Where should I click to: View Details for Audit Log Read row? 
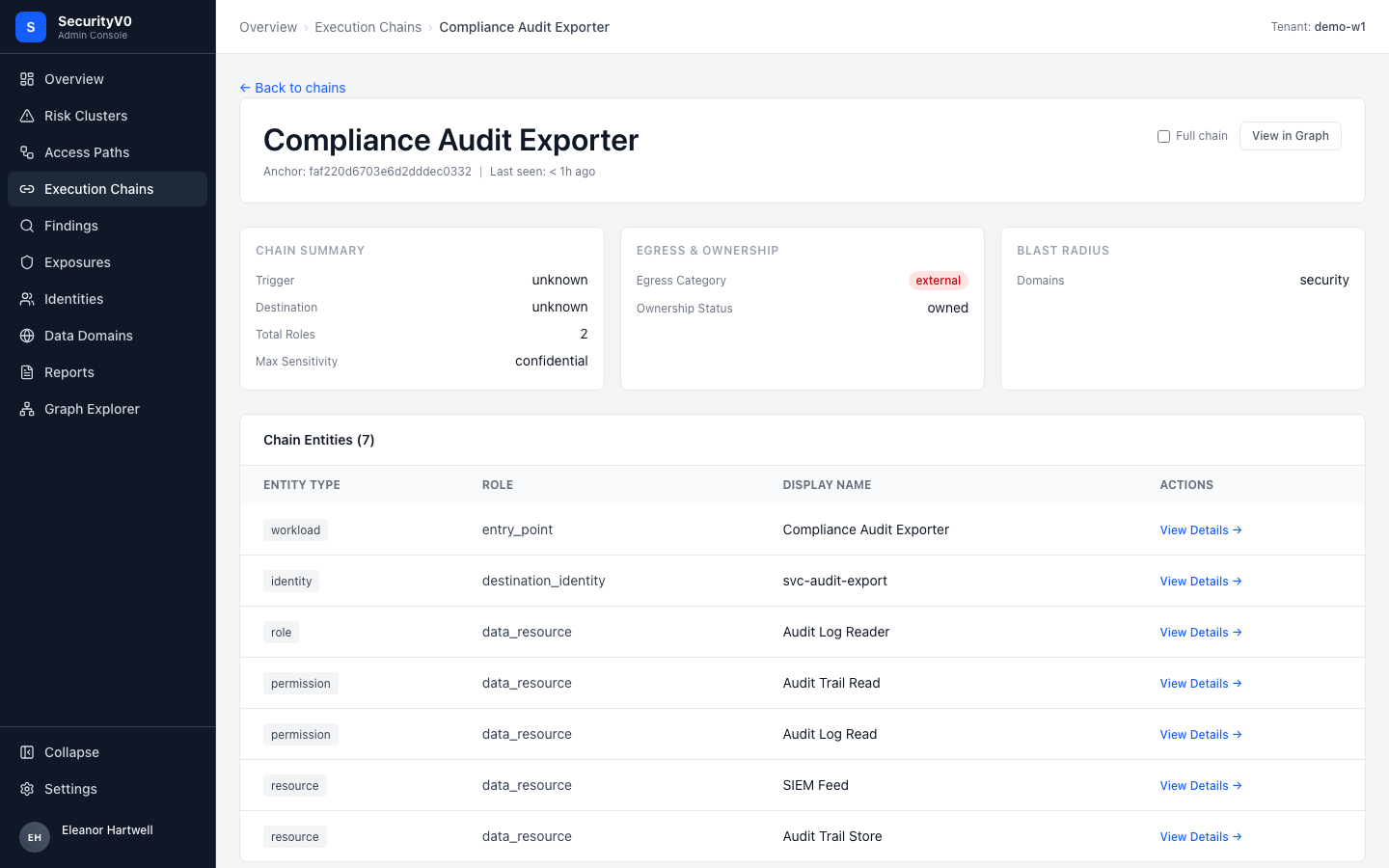(1201, 735)
